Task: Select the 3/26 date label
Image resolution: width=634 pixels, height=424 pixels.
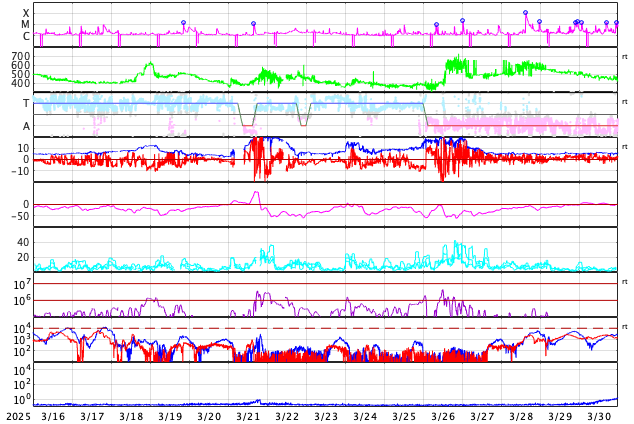Action: [443, 416]
